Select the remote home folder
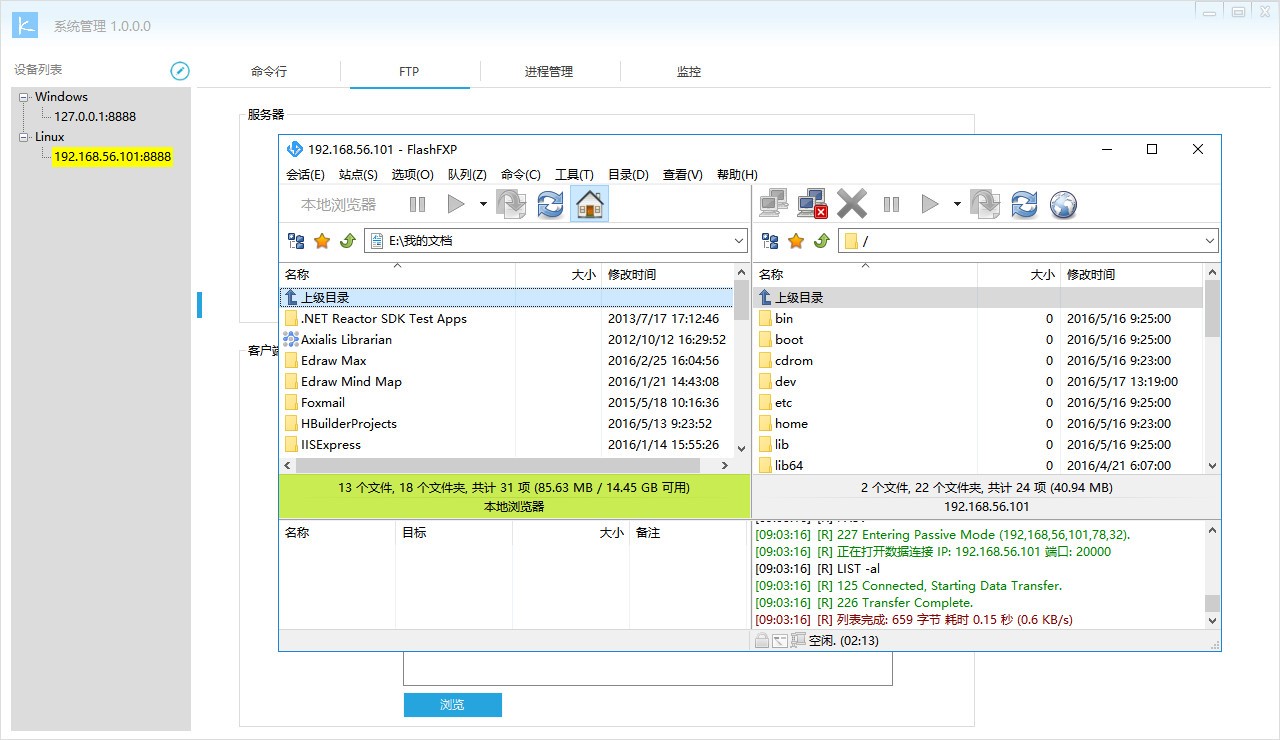This screenshot has width=1280, height=740. (791, 423)
